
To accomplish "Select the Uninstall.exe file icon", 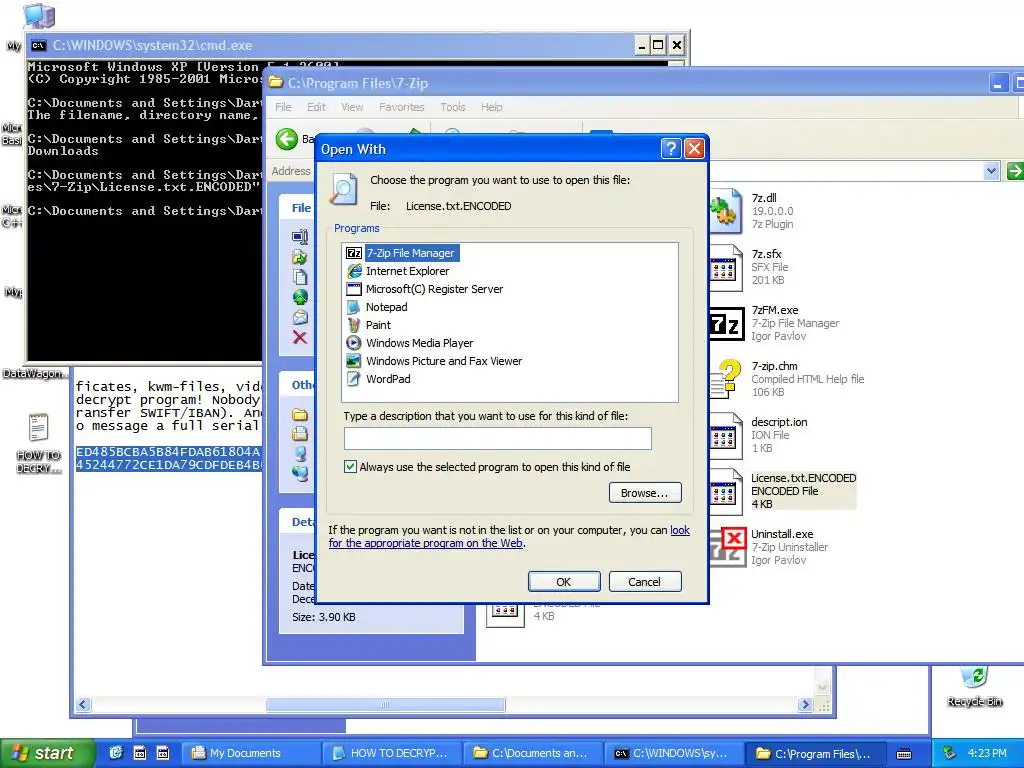I will click(728, 547).
